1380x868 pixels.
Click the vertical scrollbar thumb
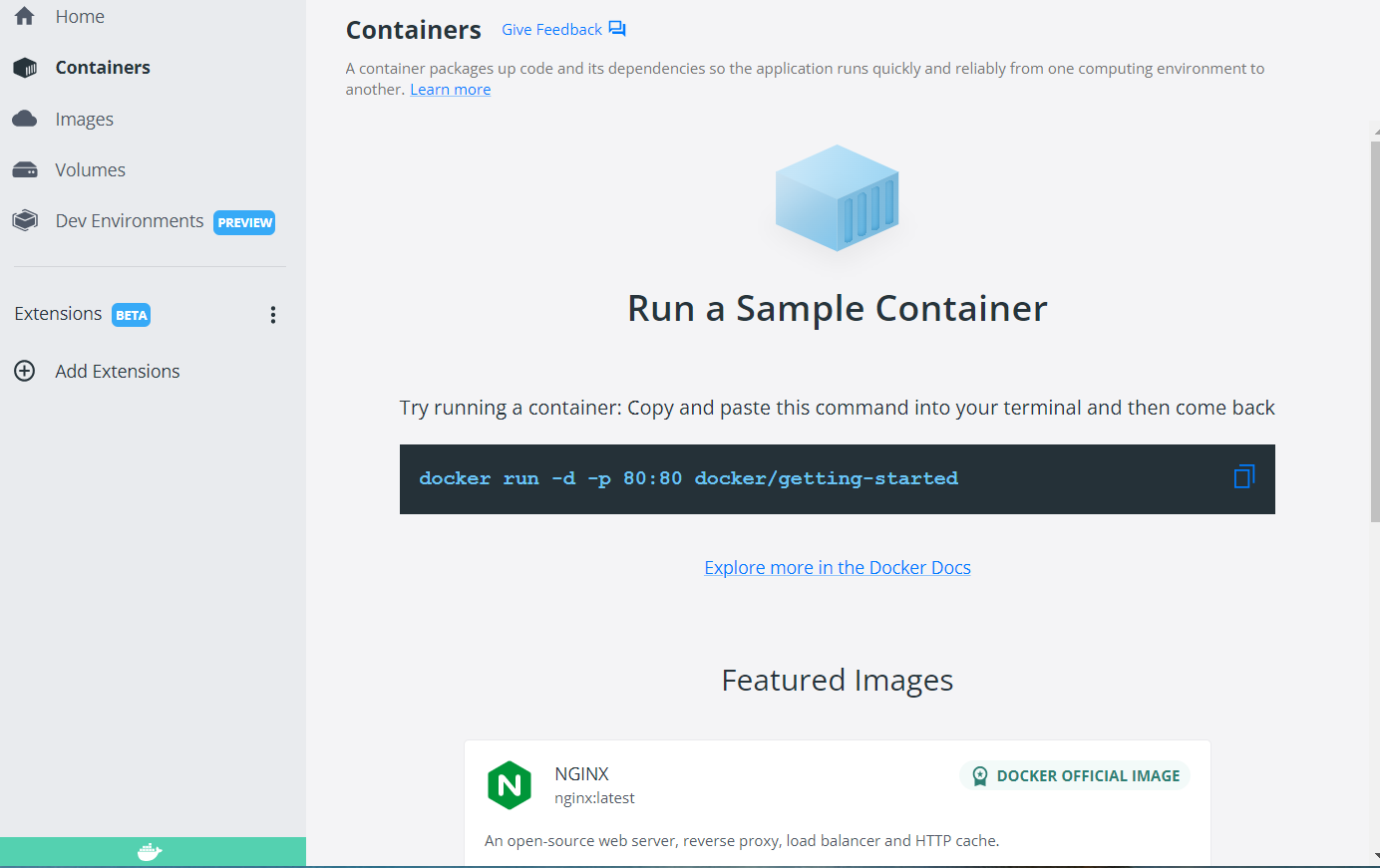1375,331
